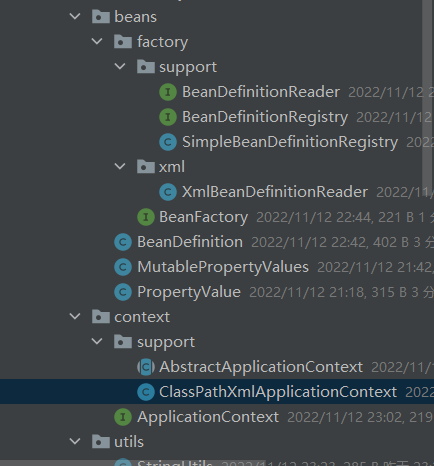Click PropertyValue timestamp 2022/11/12 21:18

(x=307, y=292)
